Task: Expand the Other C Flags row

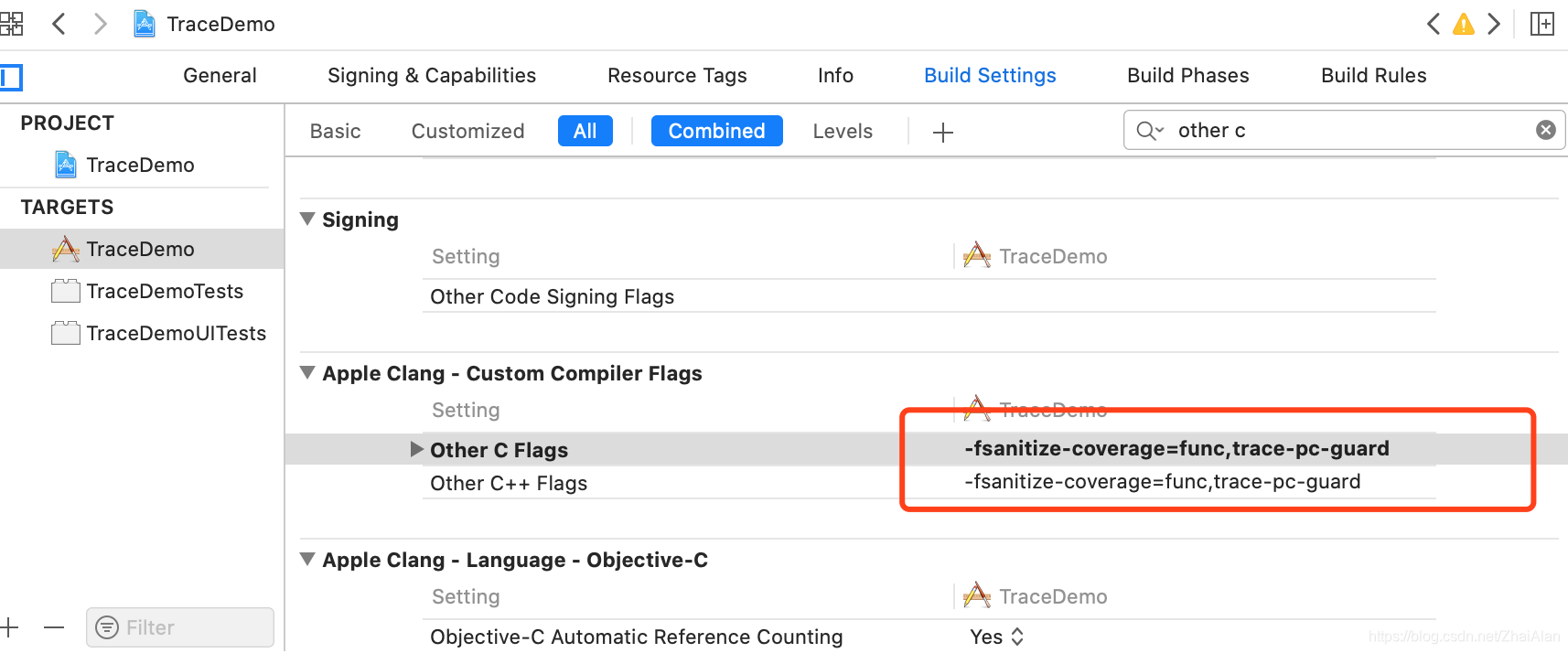Action: (416, 449)
